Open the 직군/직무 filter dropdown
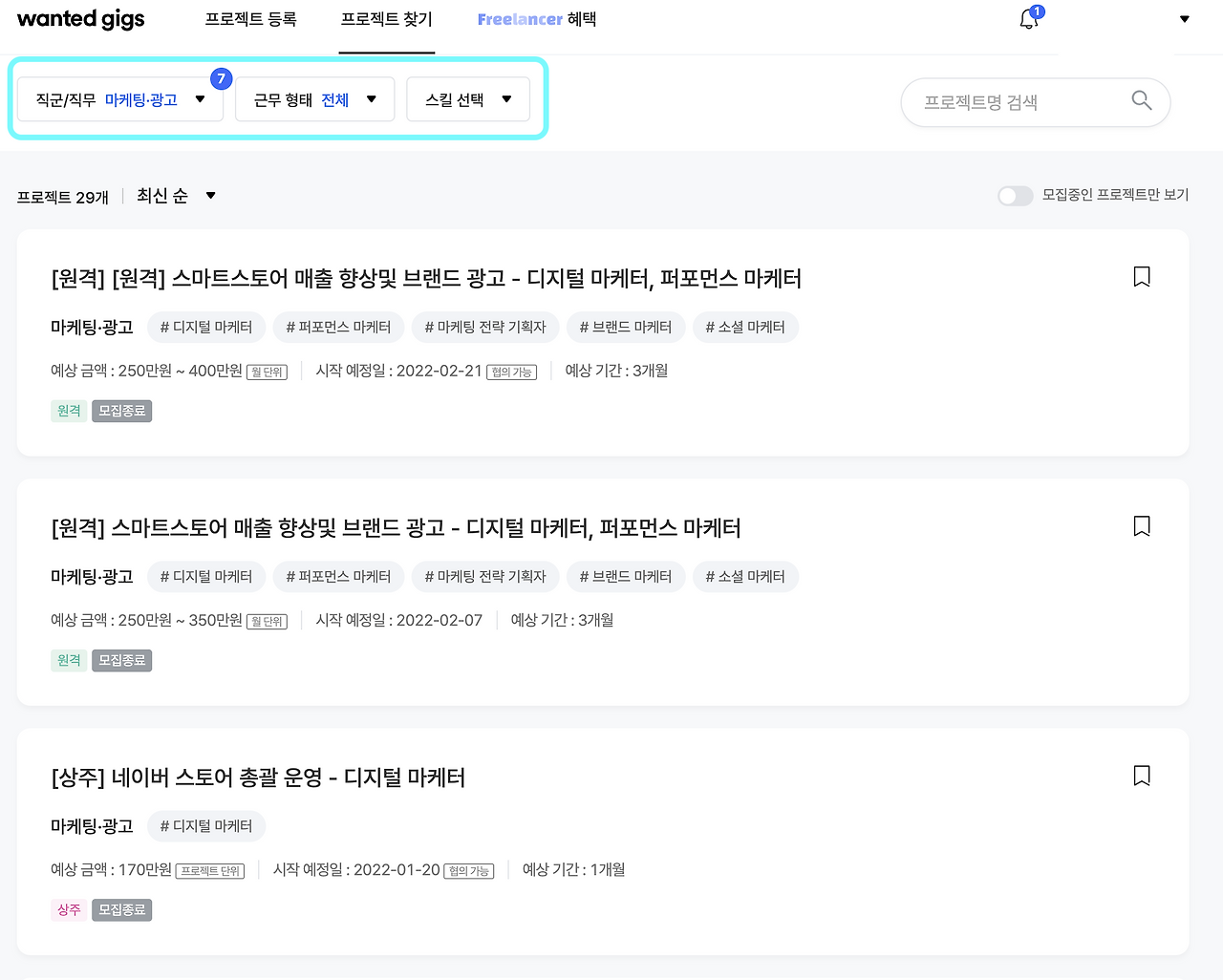The image size is (1223, 980). point(119,98)
